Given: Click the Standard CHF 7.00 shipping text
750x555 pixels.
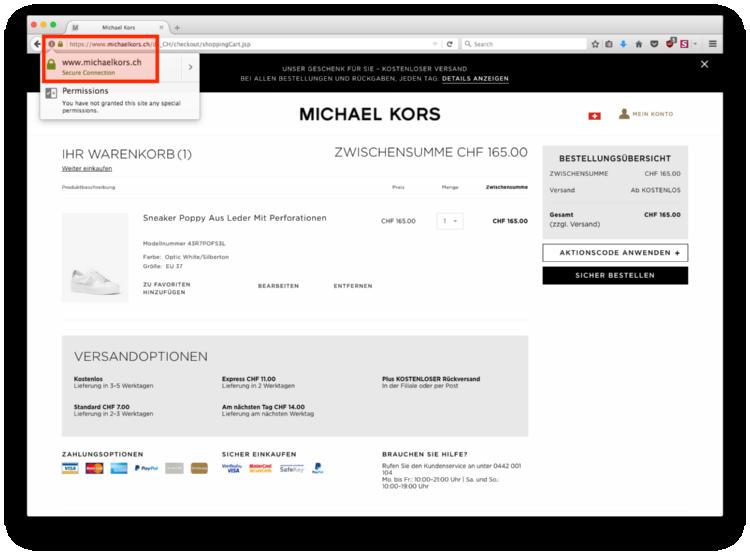Looking at the screenshot, I should (101, 407).
